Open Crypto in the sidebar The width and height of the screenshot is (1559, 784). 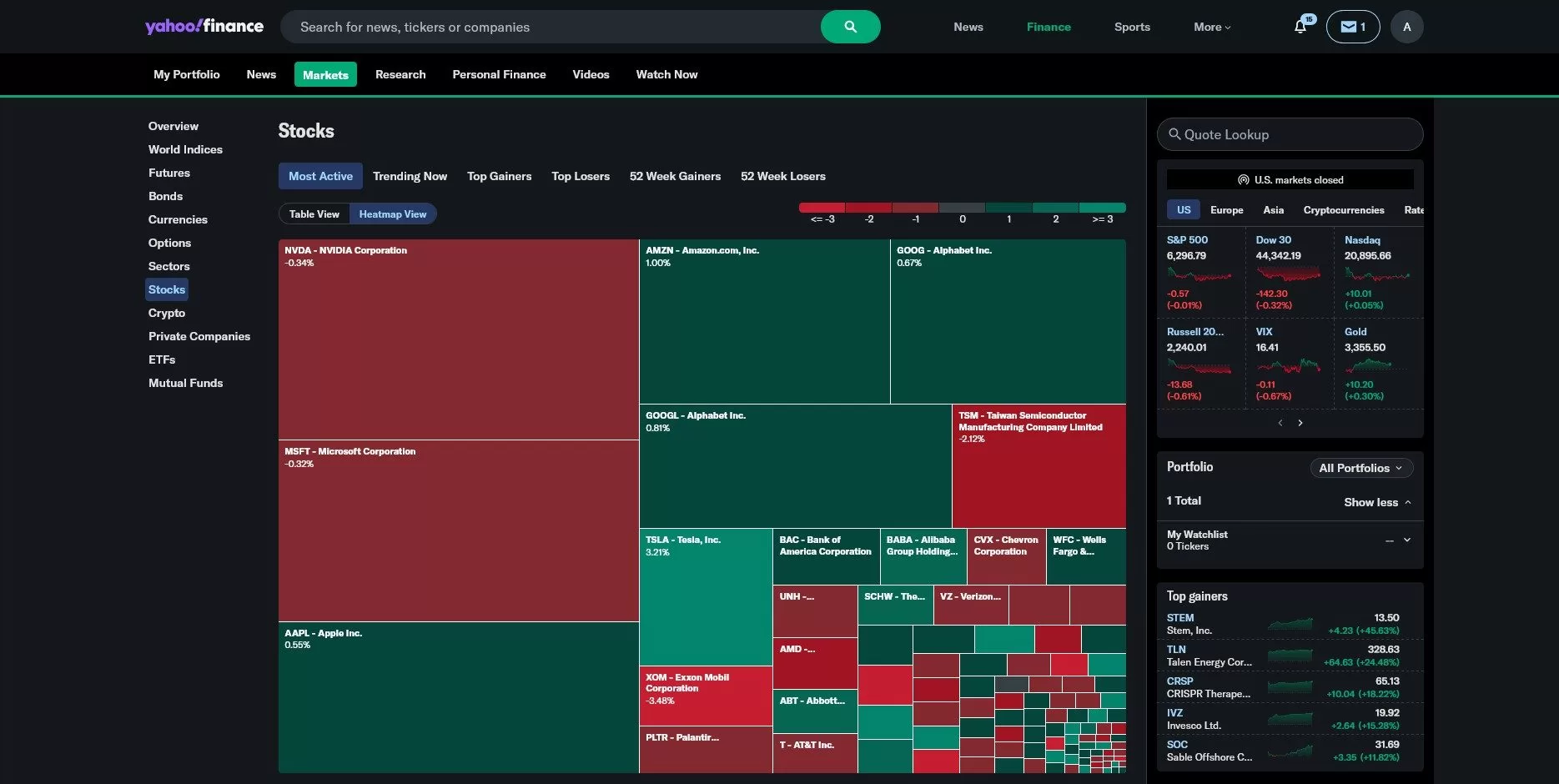click(x=167, y=313)
